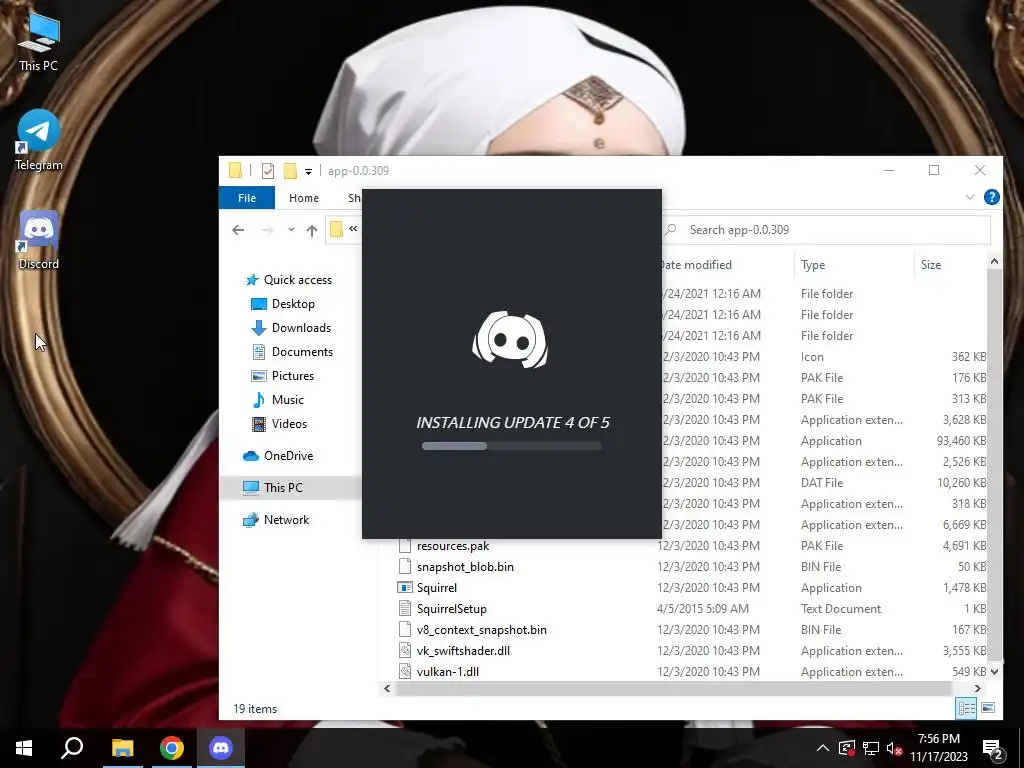This screenshot has width=1024, height=768.
Task: Switch to Discord in the taskbar
Action: [x=221, y=748]
